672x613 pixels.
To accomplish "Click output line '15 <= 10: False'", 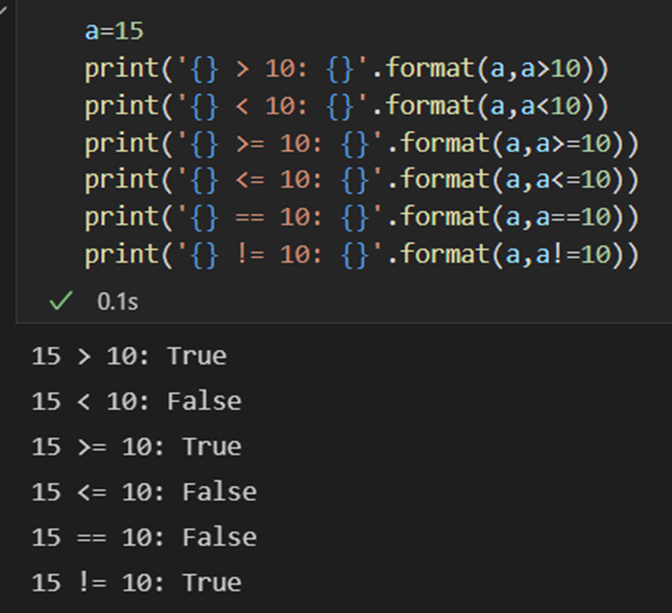I will tap(144, 492).
